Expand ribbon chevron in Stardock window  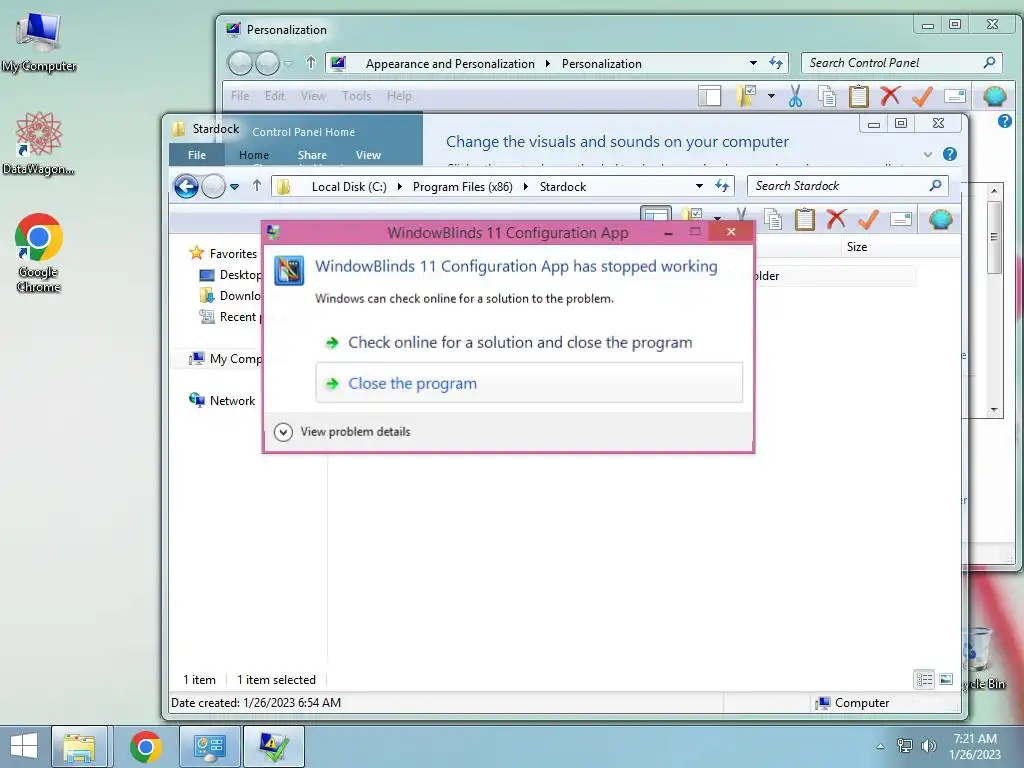927,155
